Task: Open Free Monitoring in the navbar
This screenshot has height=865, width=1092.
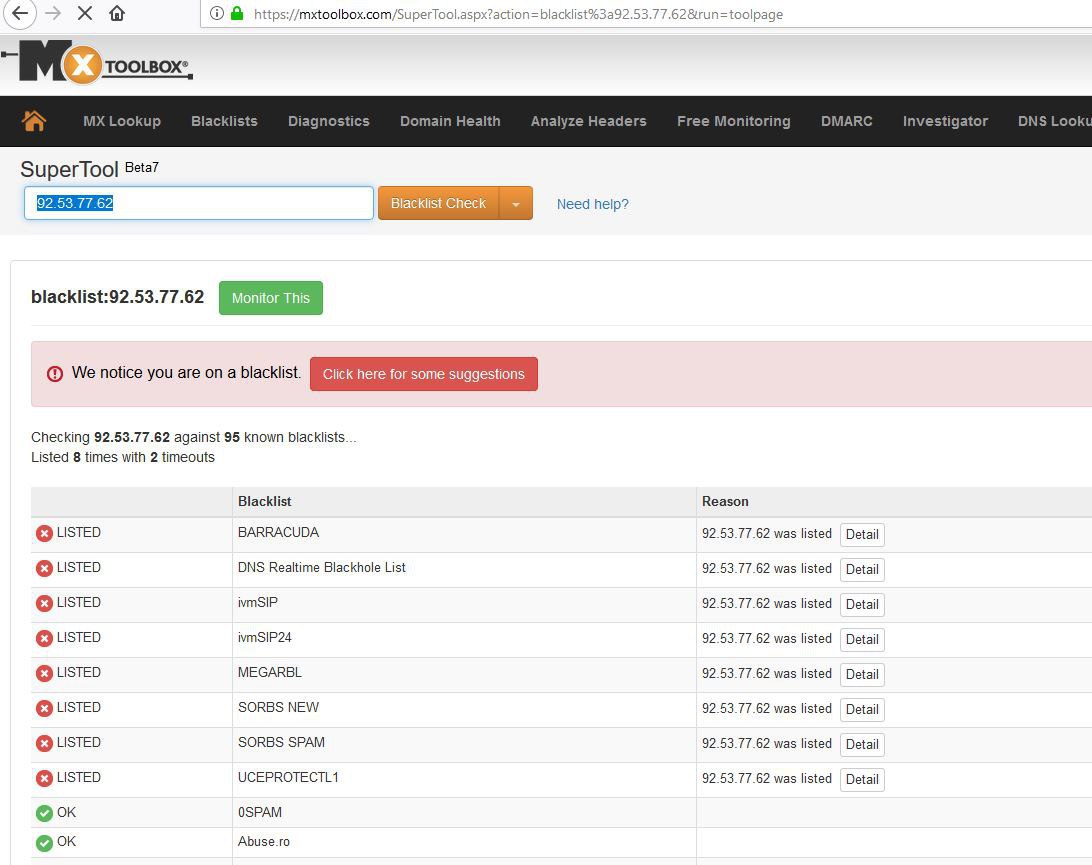Action: (x=733, y=121)
